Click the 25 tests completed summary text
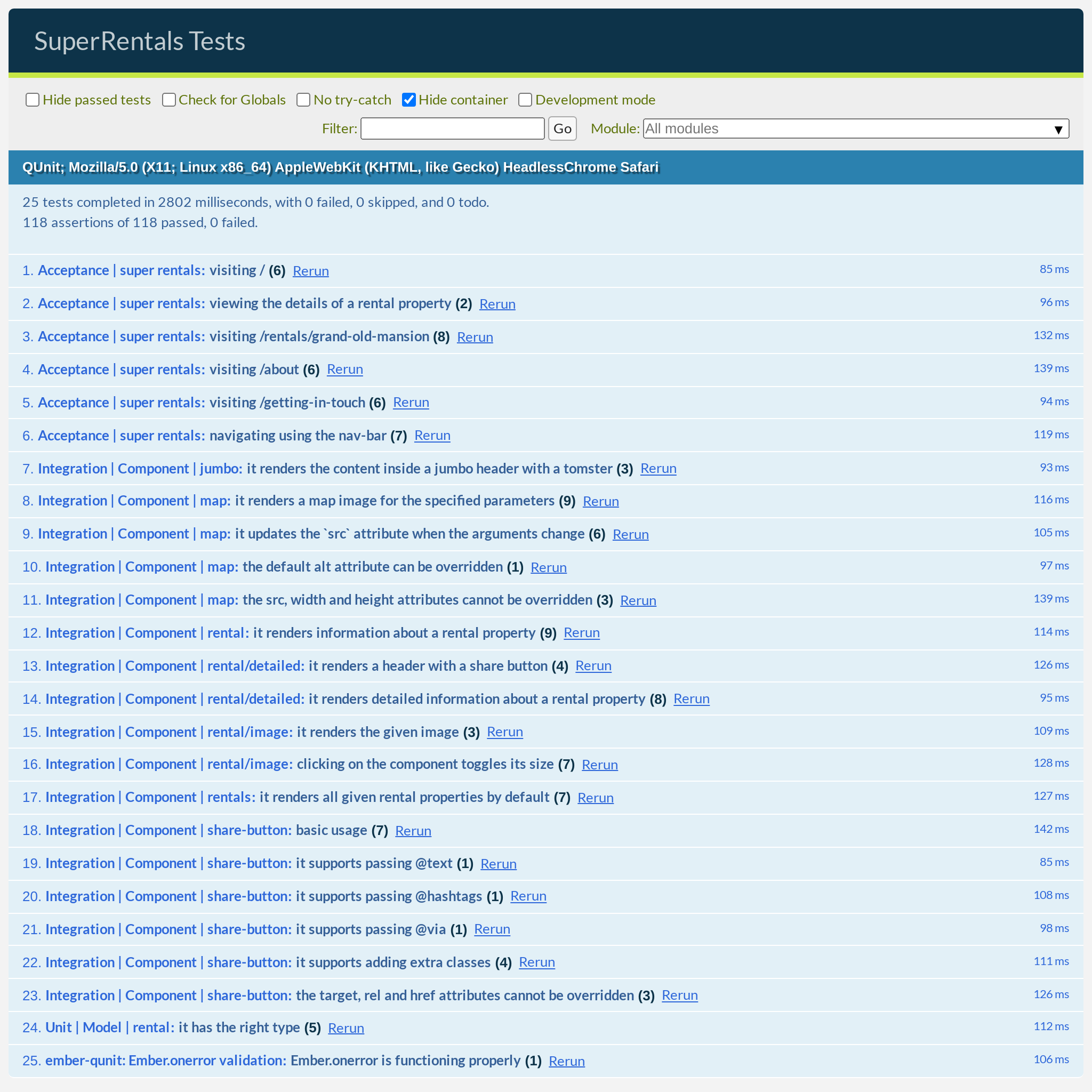Screen dimensions: 1092x1092 pos(255,202)
